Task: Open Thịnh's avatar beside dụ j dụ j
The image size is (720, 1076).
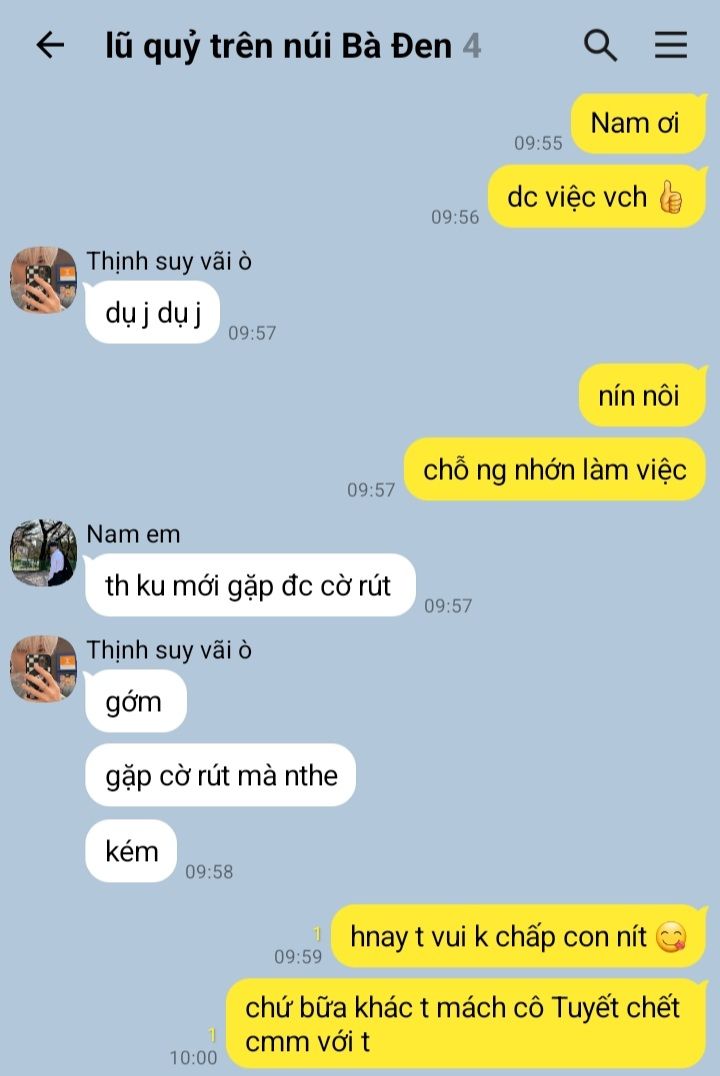Action: 43,280
